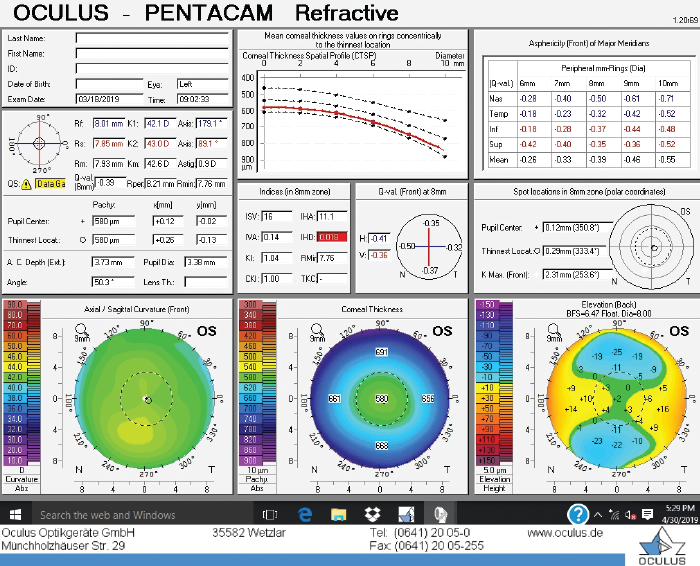The image size is (700, 566).
Task: Click the network tray icon
Action: pos(614,515)
